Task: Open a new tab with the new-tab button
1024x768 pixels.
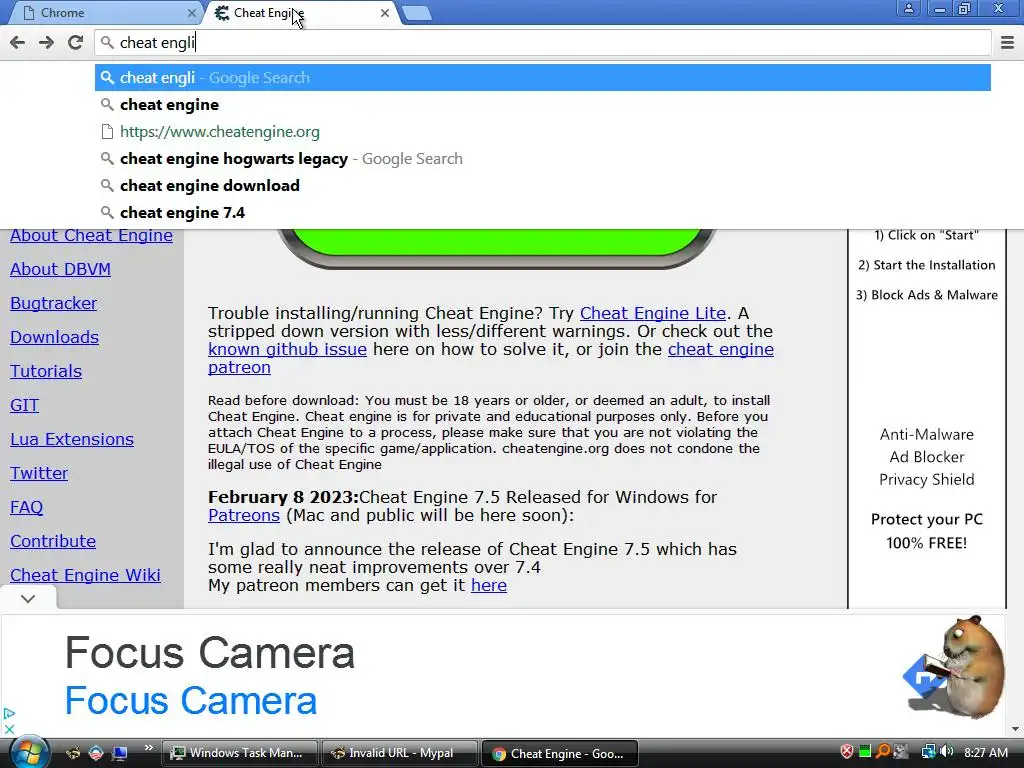Action: point(416,13)
